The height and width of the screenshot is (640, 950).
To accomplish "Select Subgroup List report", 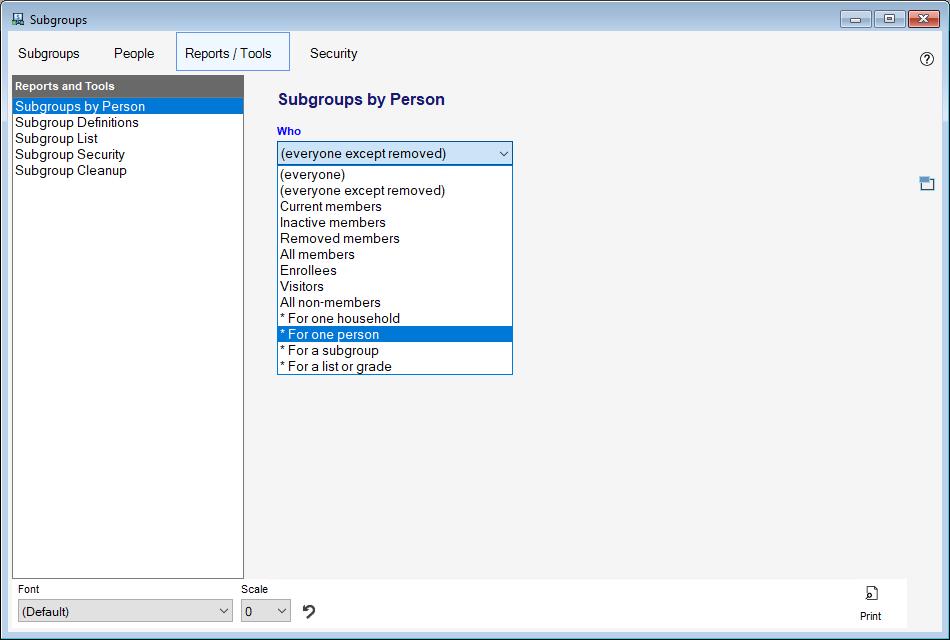I will pyautogui.click(x=56, y=139).
